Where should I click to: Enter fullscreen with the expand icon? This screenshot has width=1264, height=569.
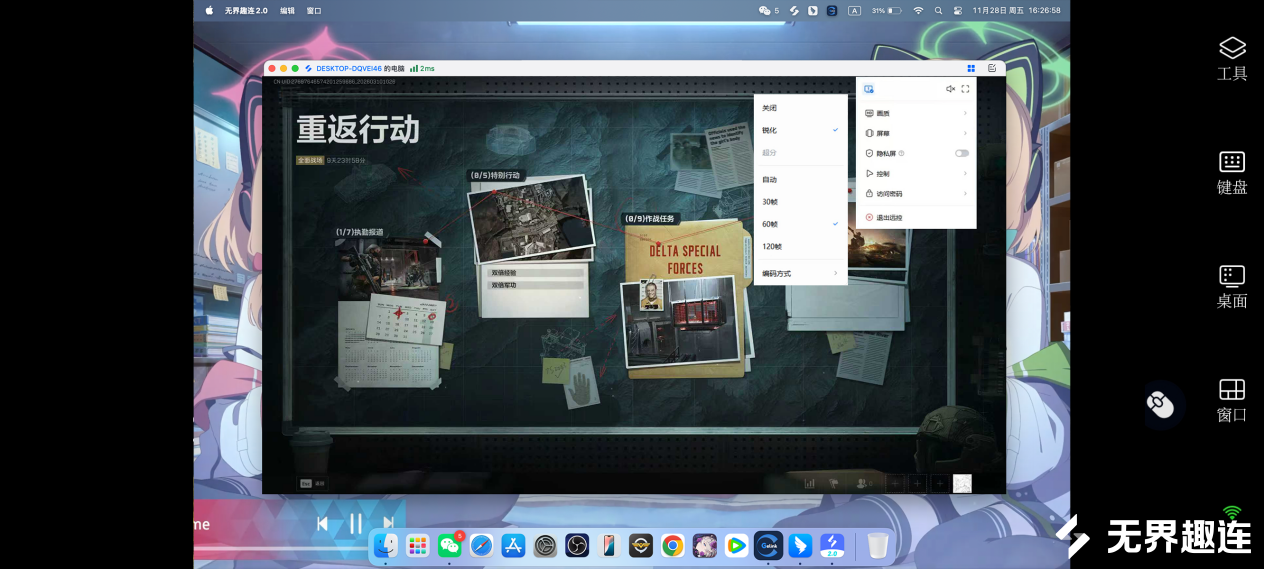(965, 89)
